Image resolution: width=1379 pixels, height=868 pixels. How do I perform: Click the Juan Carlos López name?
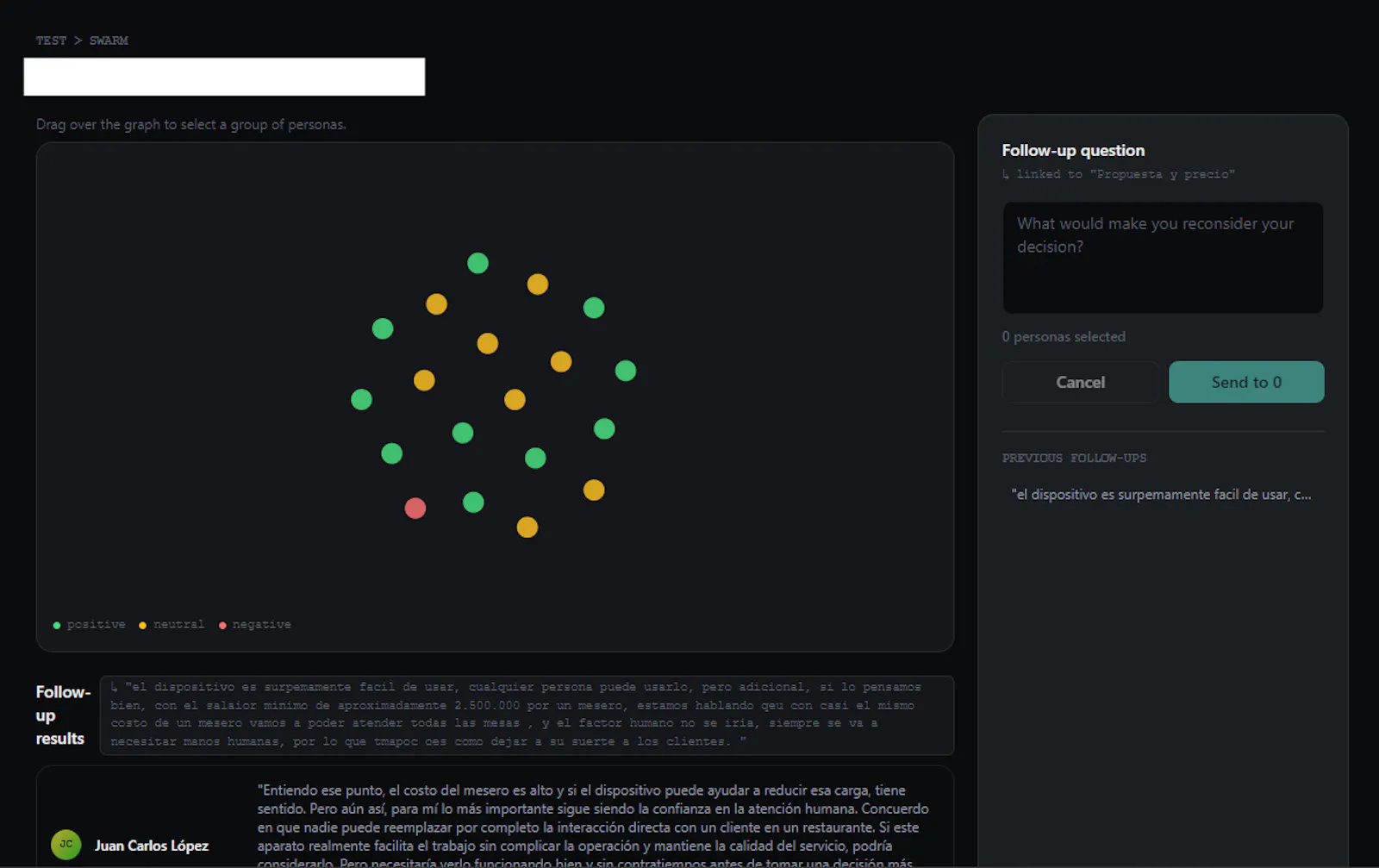(152, 846)
